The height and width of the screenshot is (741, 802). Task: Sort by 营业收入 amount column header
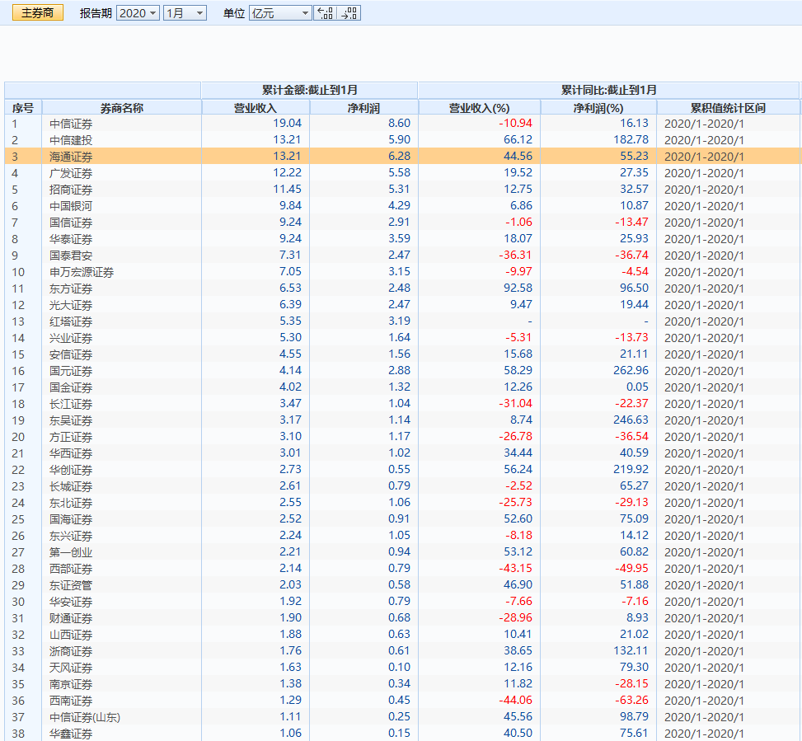pyautogui.click(x=255, y=108)
